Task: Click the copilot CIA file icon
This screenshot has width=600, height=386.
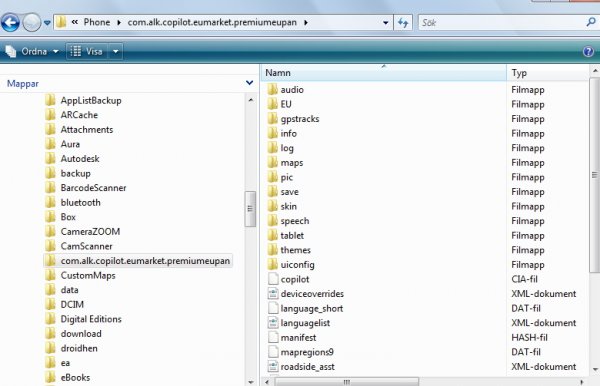Action: tap(273, 279)
